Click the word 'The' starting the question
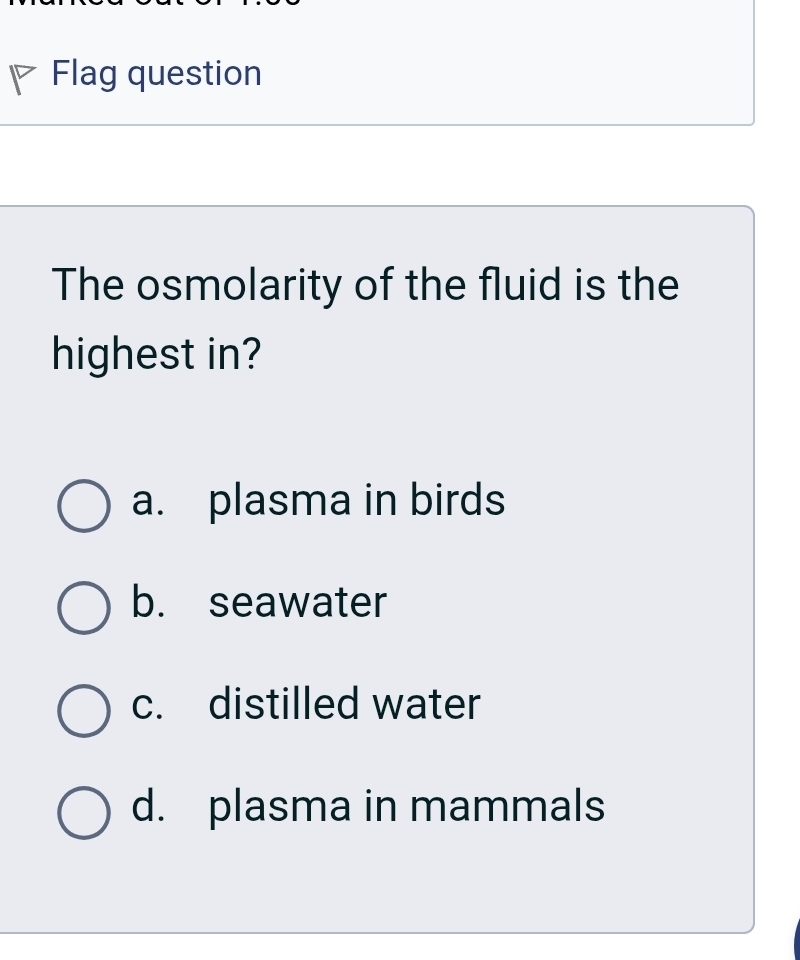The height and width of the screenshot is (960, 800). 90,285
